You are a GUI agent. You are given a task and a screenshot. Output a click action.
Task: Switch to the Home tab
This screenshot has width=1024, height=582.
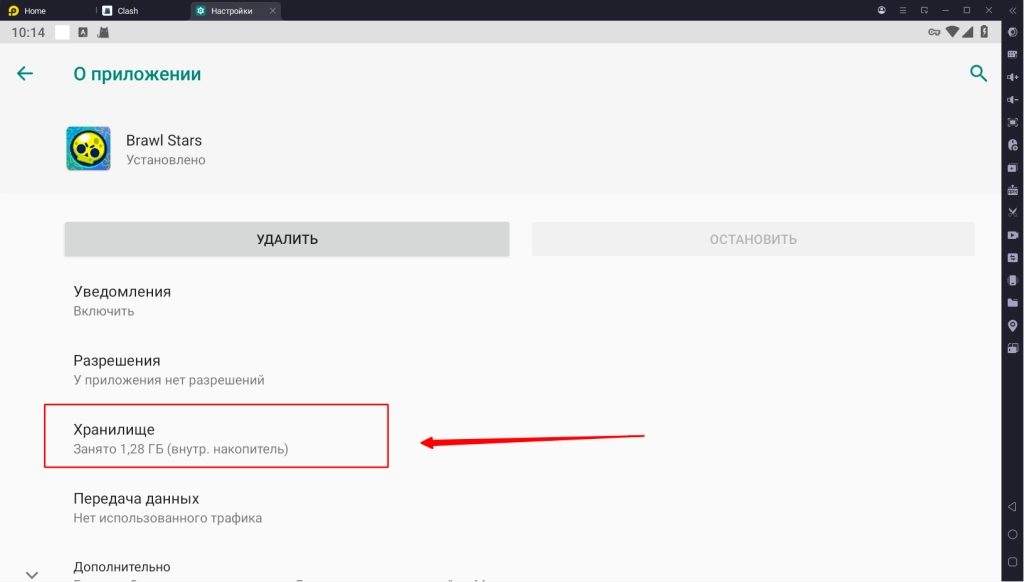[x=35, y=11]
